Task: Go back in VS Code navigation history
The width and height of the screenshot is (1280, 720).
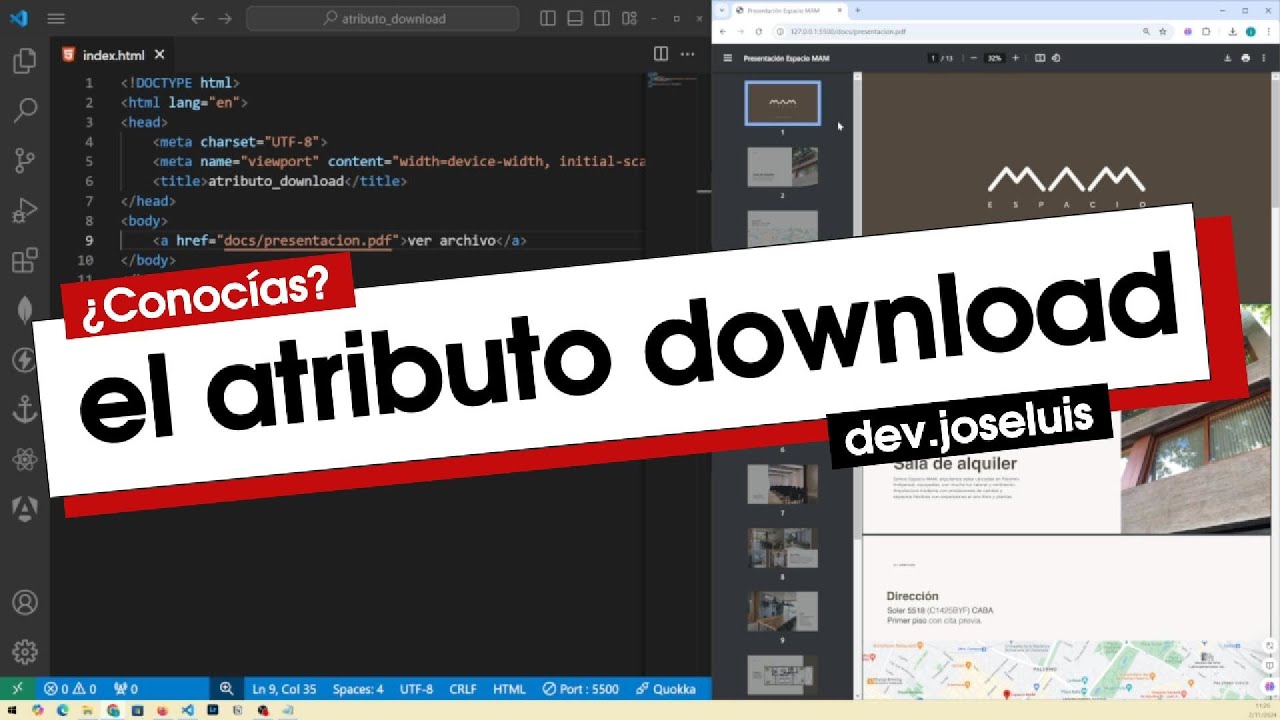Action: 197,18
